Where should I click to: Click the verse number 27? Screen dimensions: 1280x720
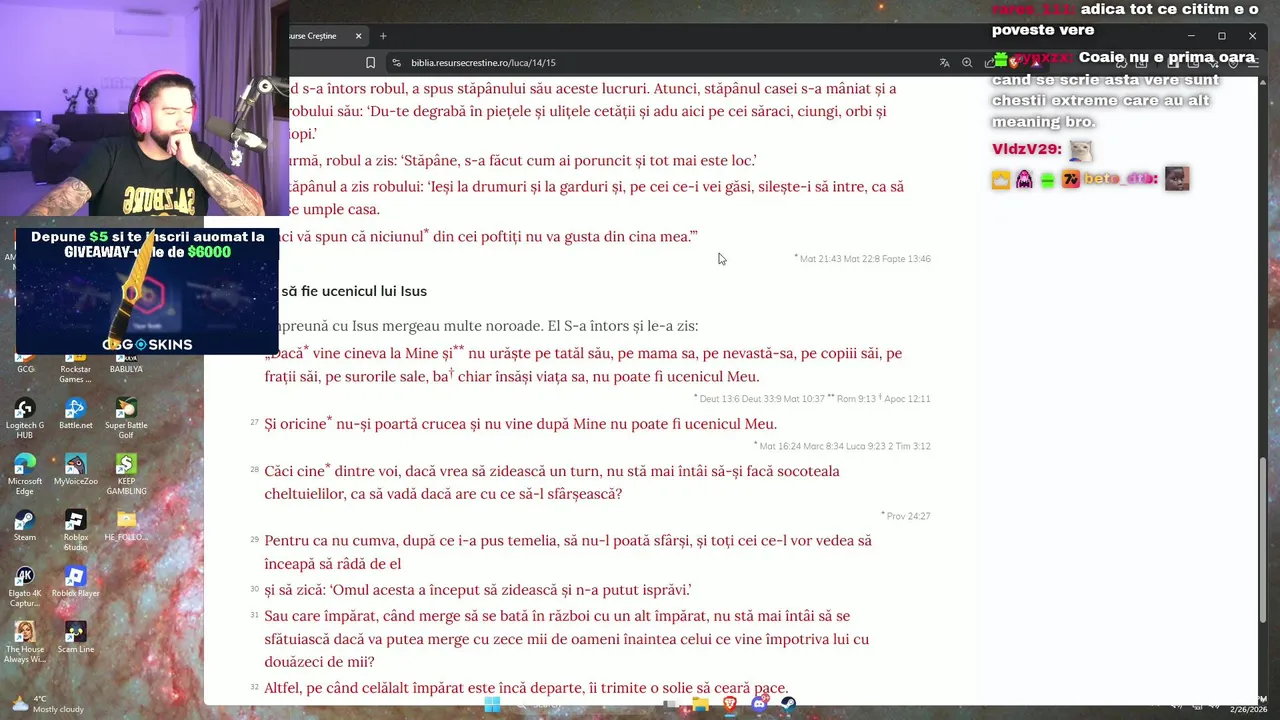tap(254, 422)
